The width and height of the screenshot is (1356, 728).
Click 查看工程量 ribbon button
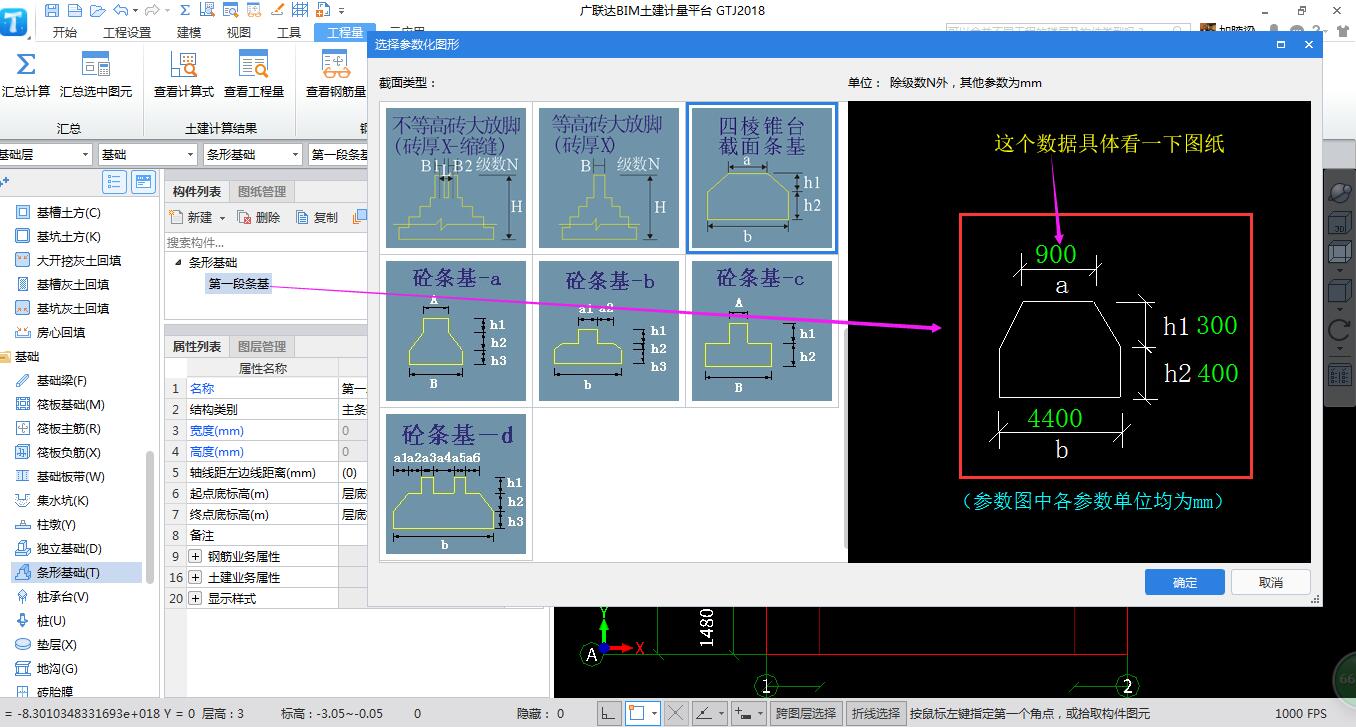coord(254,76)
